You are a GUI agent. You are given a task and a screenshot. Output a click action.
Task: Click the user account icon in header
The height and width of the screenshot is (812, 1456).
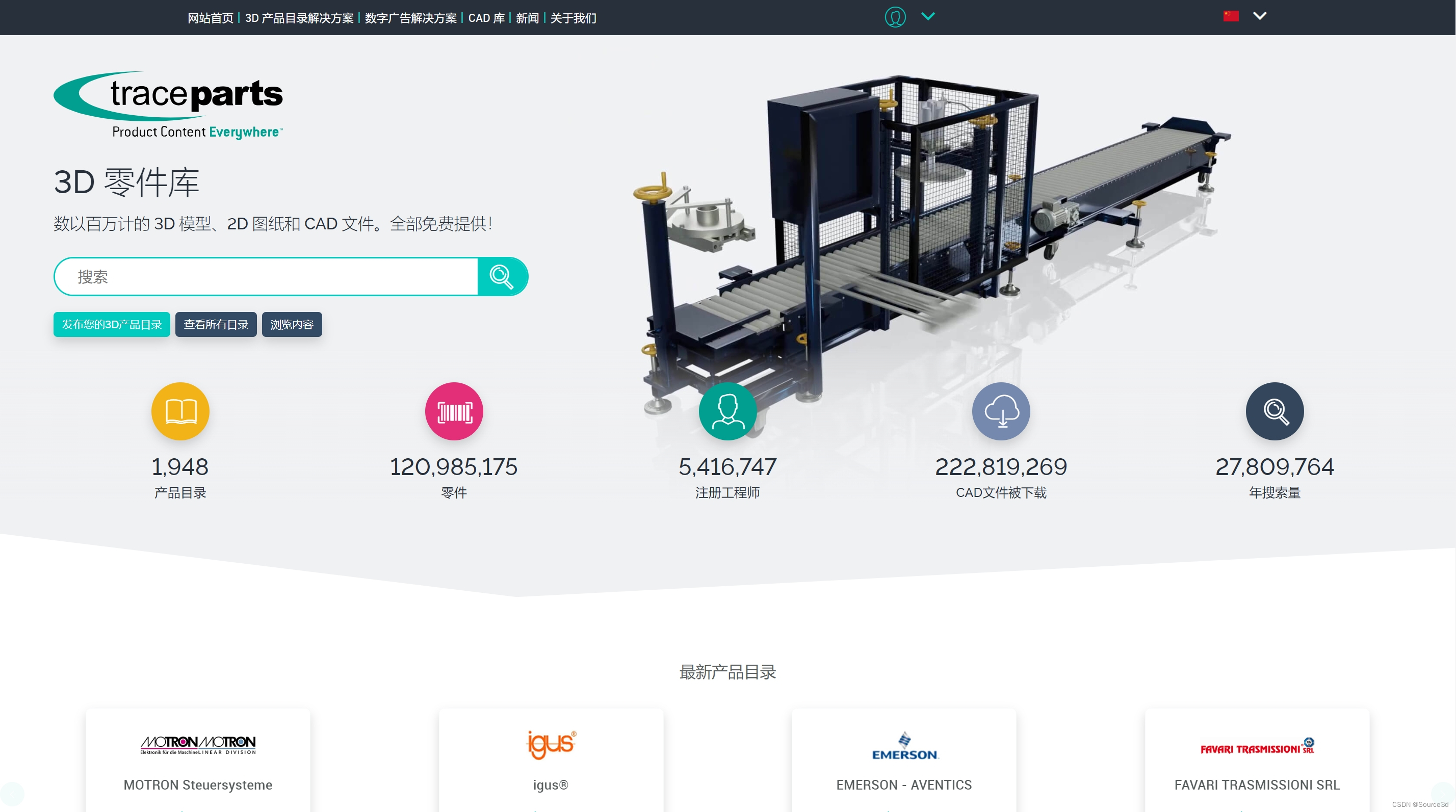(x=895, y=17)
